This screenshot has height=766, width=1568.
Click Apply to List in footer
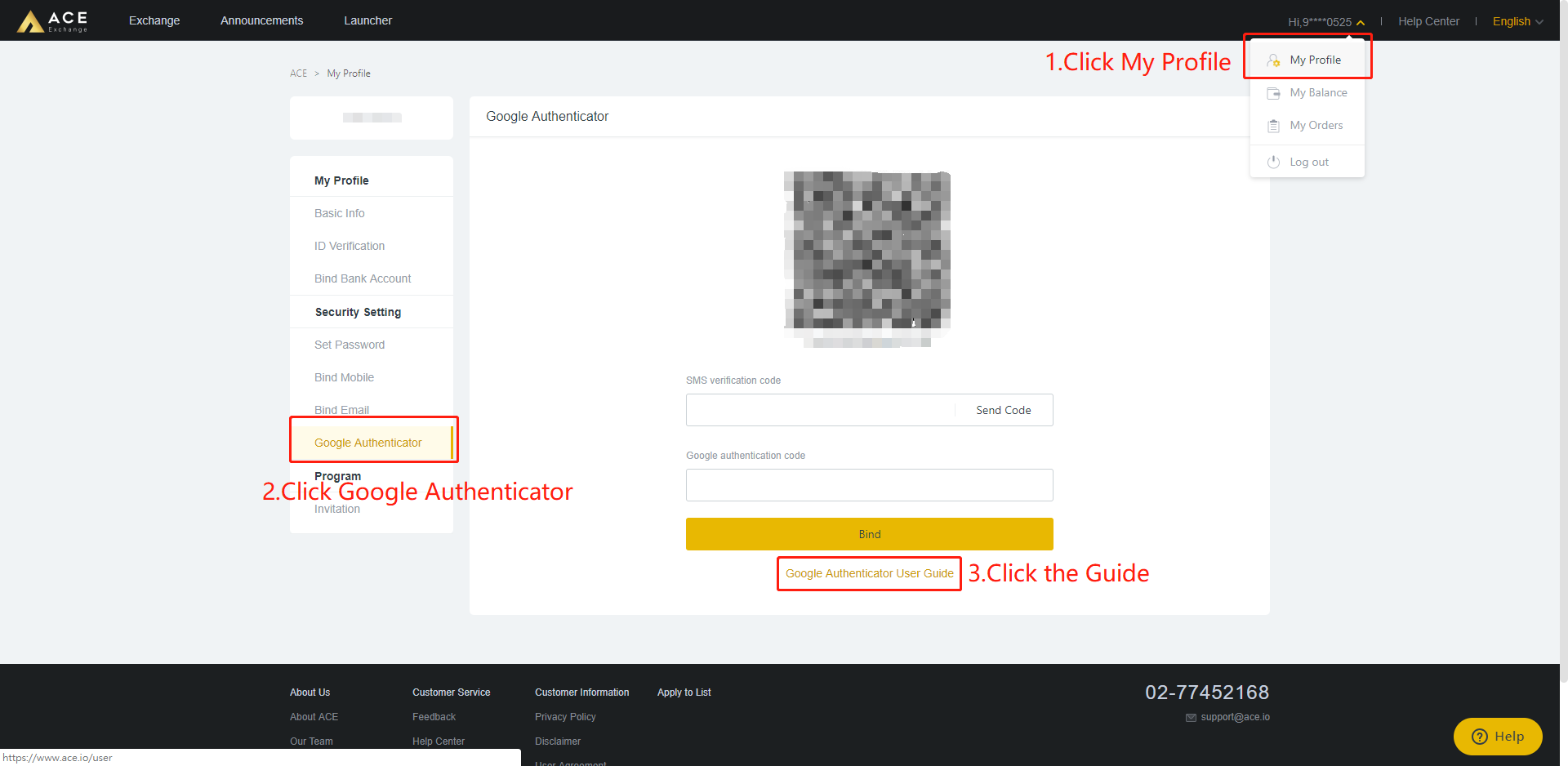(x=684, y=693)
